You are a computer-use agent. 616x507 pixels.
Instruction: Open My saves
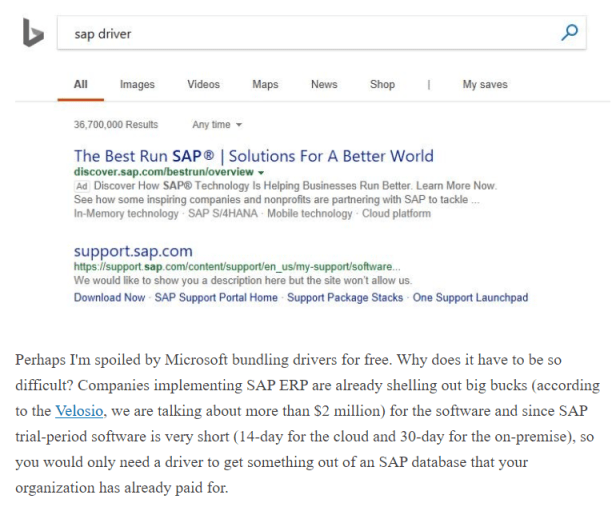[485, 84]
